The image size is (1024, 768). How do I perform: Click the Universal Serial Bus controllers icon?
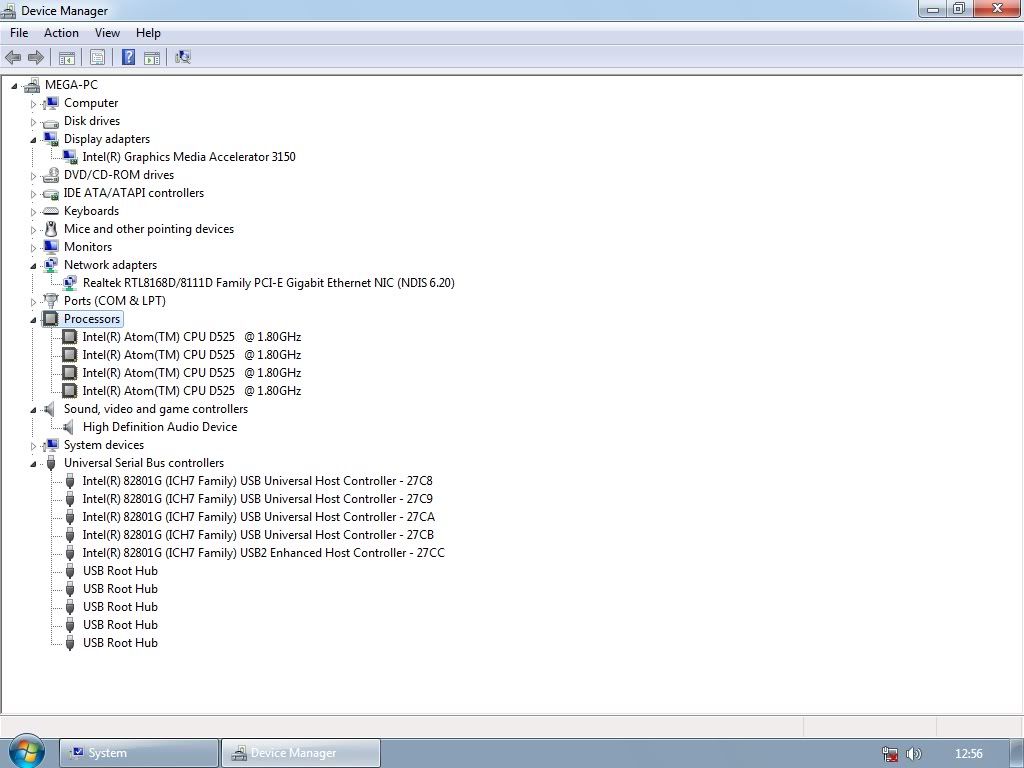point(50,463)
